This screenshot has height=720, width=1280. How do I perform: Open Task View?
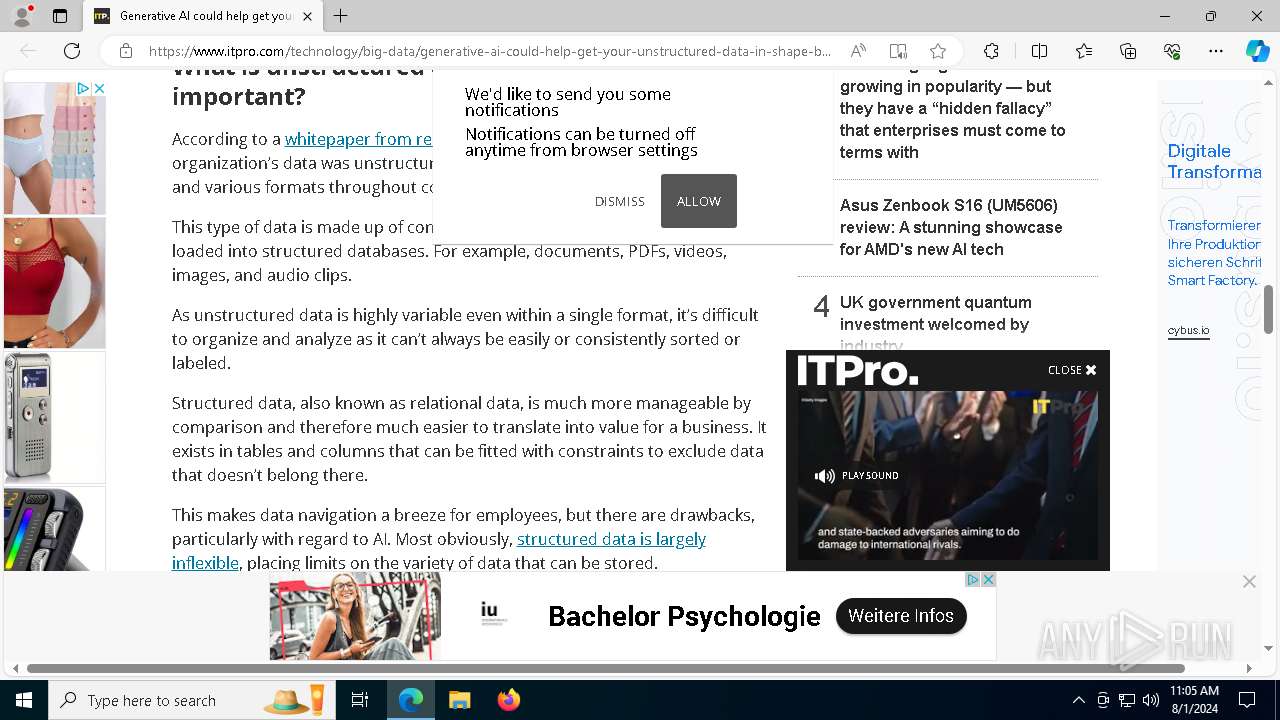point(360,700)
